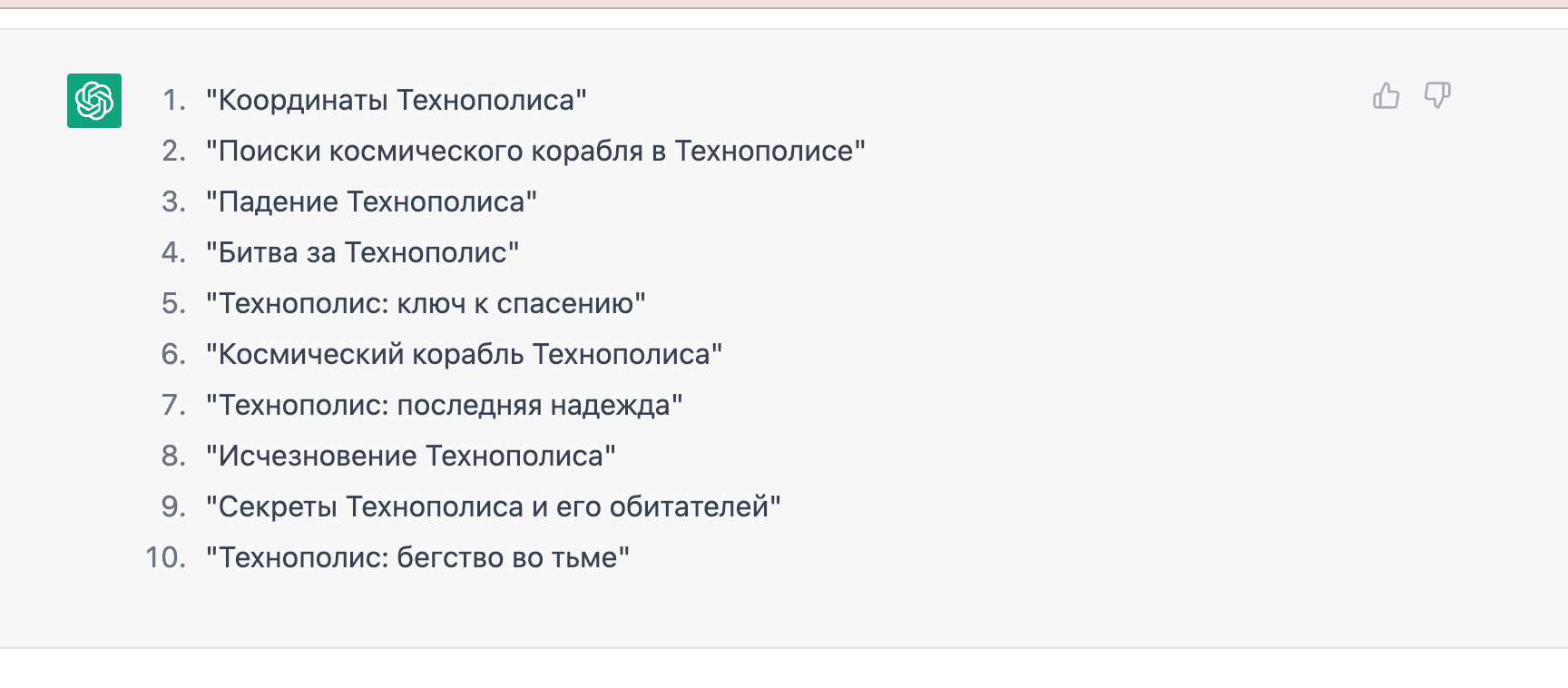The image size is (1568, 688).
Task: Click the white area below the response
Action: coord(784,670)
